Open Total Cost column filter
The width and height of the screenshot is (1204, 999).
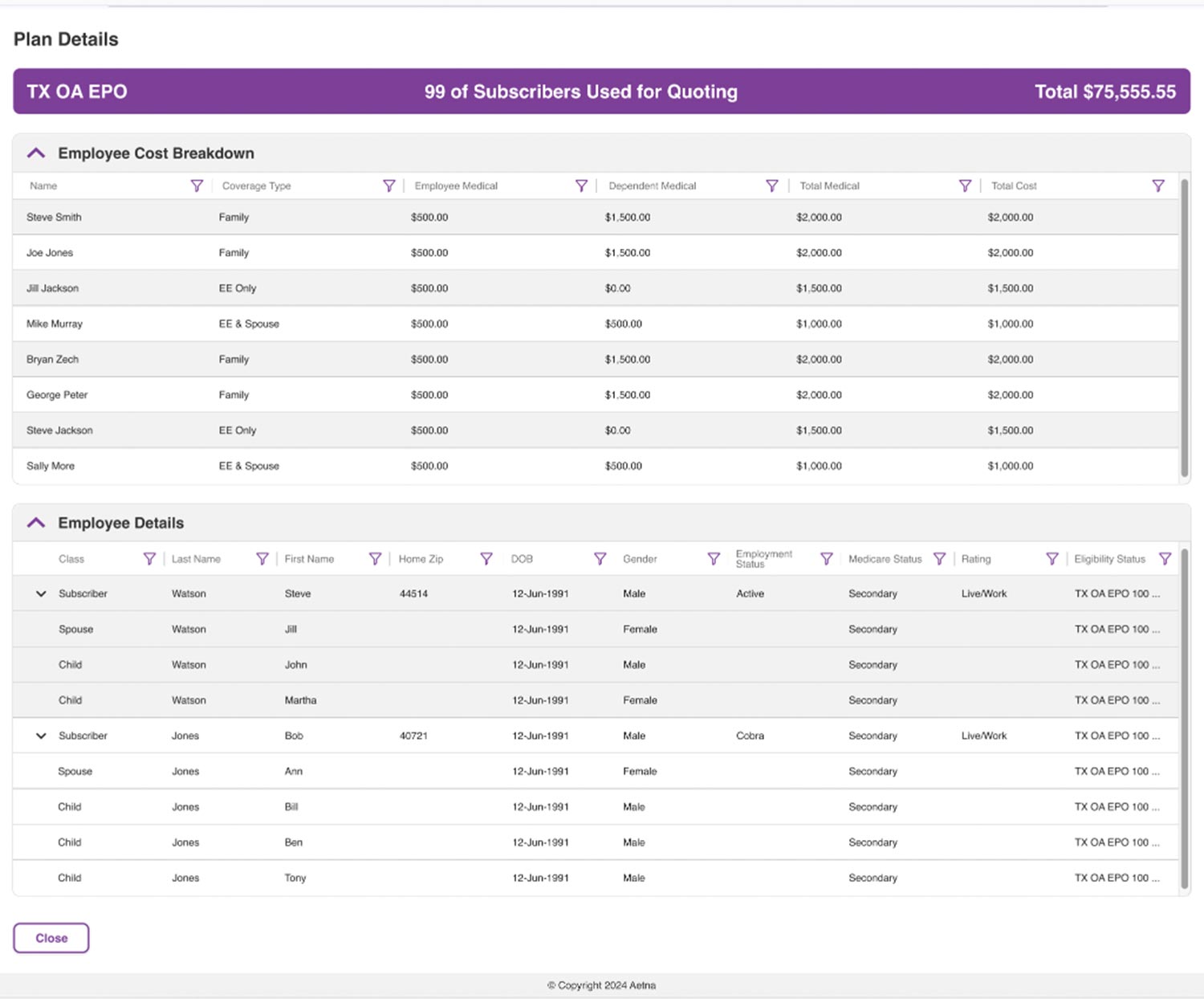pyautogui.click(x=1158, y=186)
